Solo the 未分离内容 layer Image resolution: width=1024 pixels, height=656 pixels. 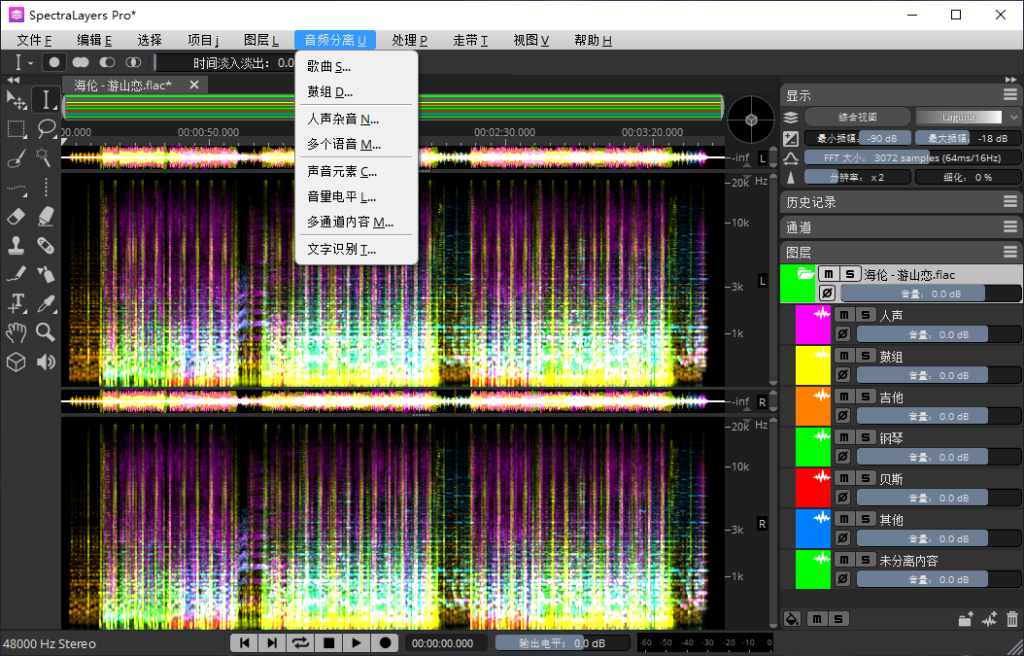coord(865,560)
